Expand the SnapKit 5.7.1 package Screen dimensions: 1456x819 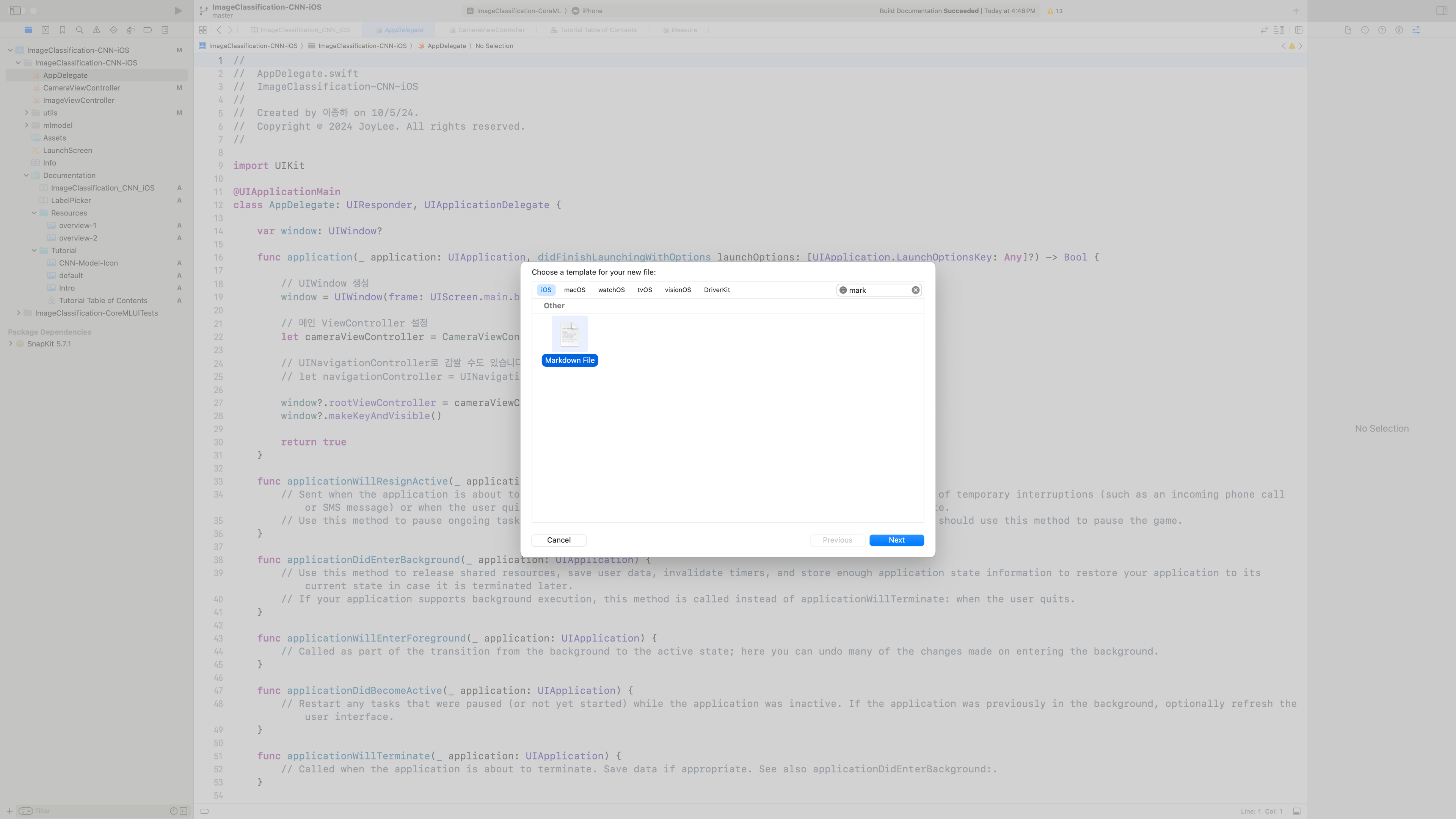pyautogui.click(x=11, y=344)
